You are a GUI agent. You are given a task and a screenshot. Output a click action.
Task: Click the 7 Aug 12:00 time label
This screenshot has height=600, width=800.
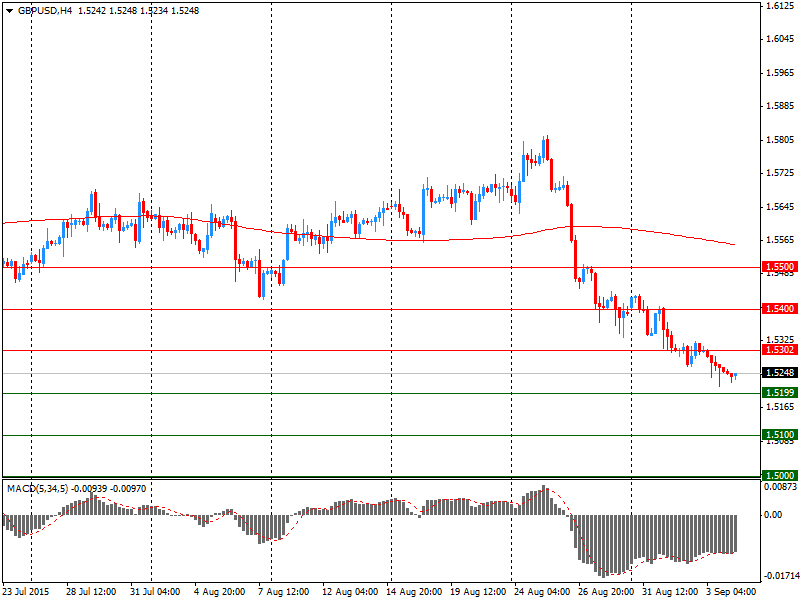pyautogui.click(x=284, y=592)
